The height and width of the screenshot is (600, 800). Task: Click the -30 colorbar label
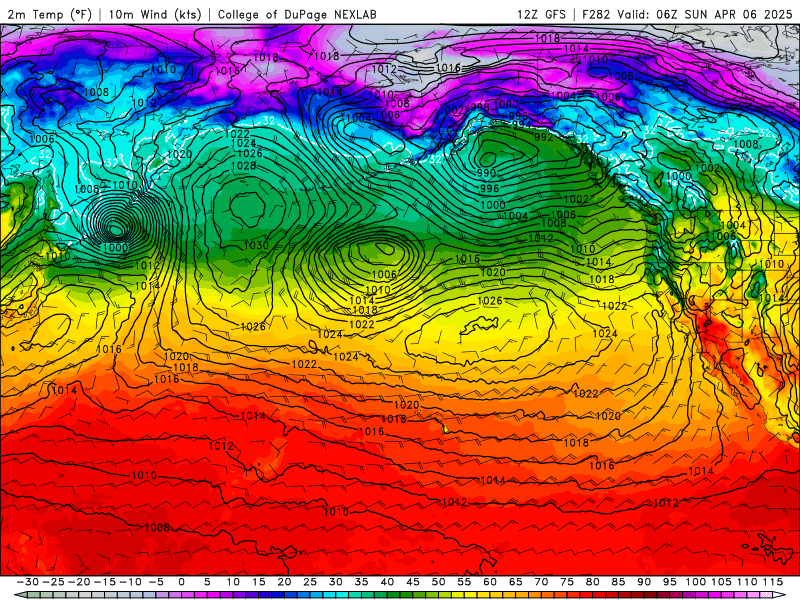tap(28, 582)
